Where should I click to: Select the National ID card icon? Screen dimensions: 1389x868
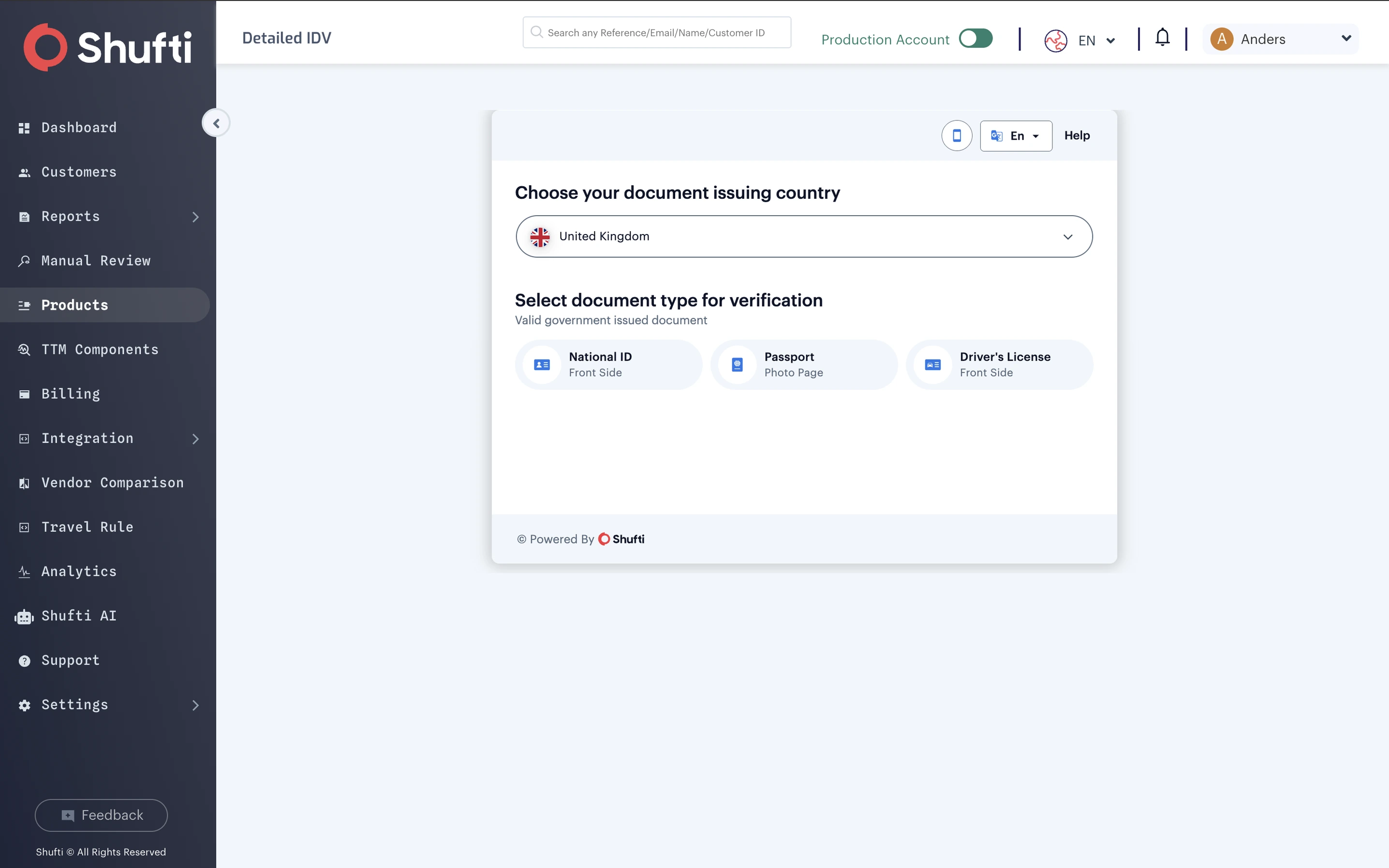(x=542, y=365)
